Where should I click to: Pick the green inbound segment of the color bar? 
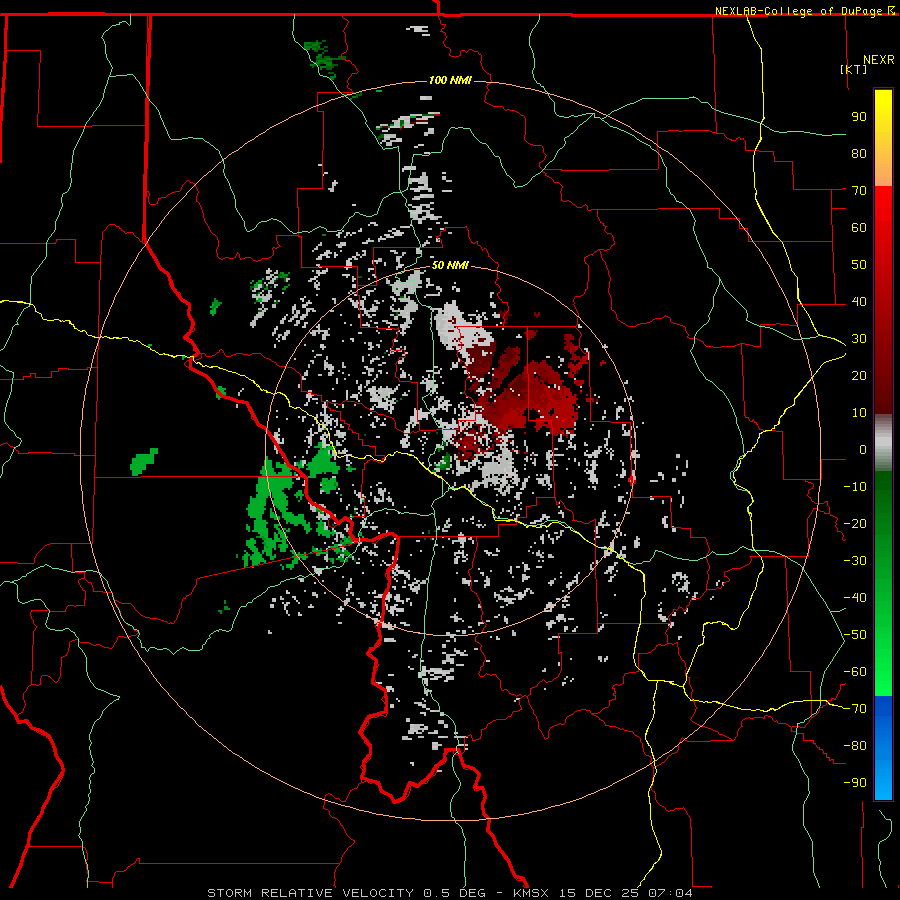[x=883, y=584]
